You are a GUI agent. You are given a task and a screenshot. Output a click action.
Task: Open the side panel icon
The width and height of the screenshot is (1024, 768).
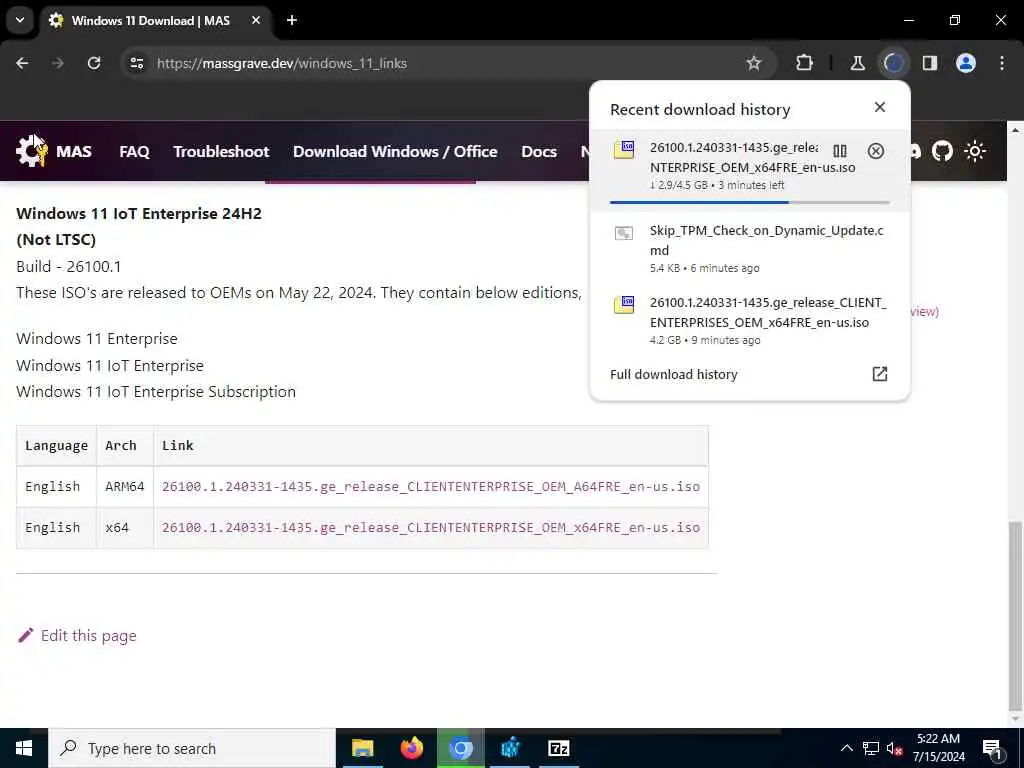coord(929,63)
